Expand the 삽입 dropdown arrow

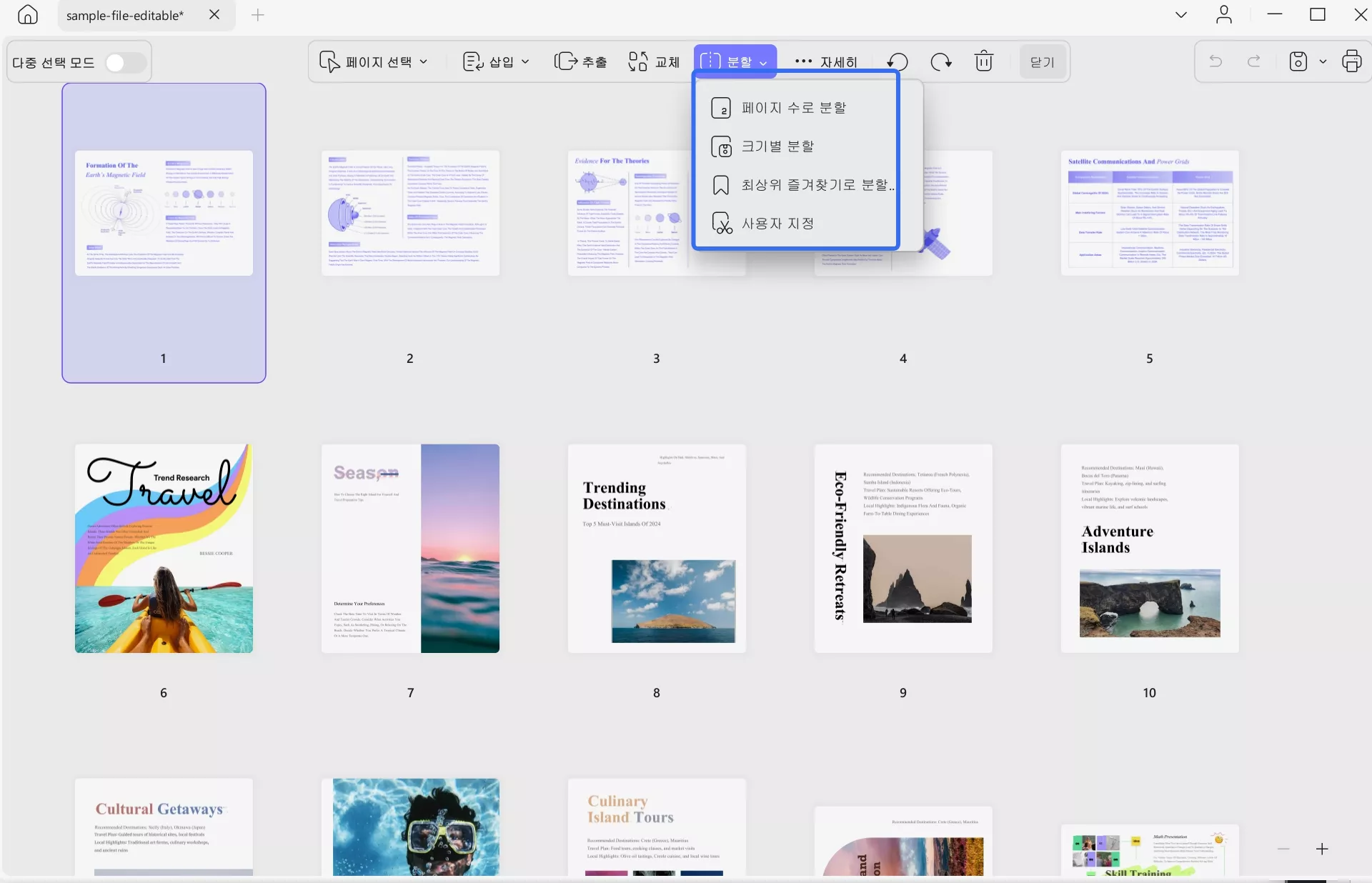[525, 61]
